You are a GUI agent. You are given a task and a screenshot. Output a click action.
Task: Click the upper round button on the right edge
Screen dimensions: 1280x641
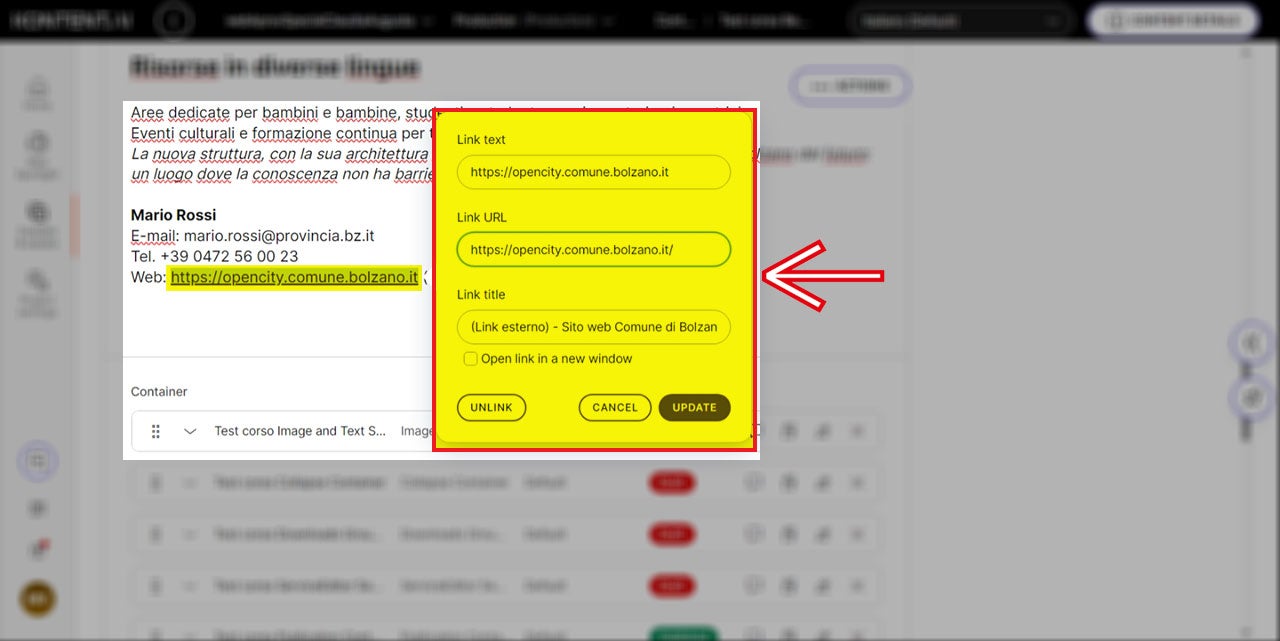click(x=1251, y=344)
